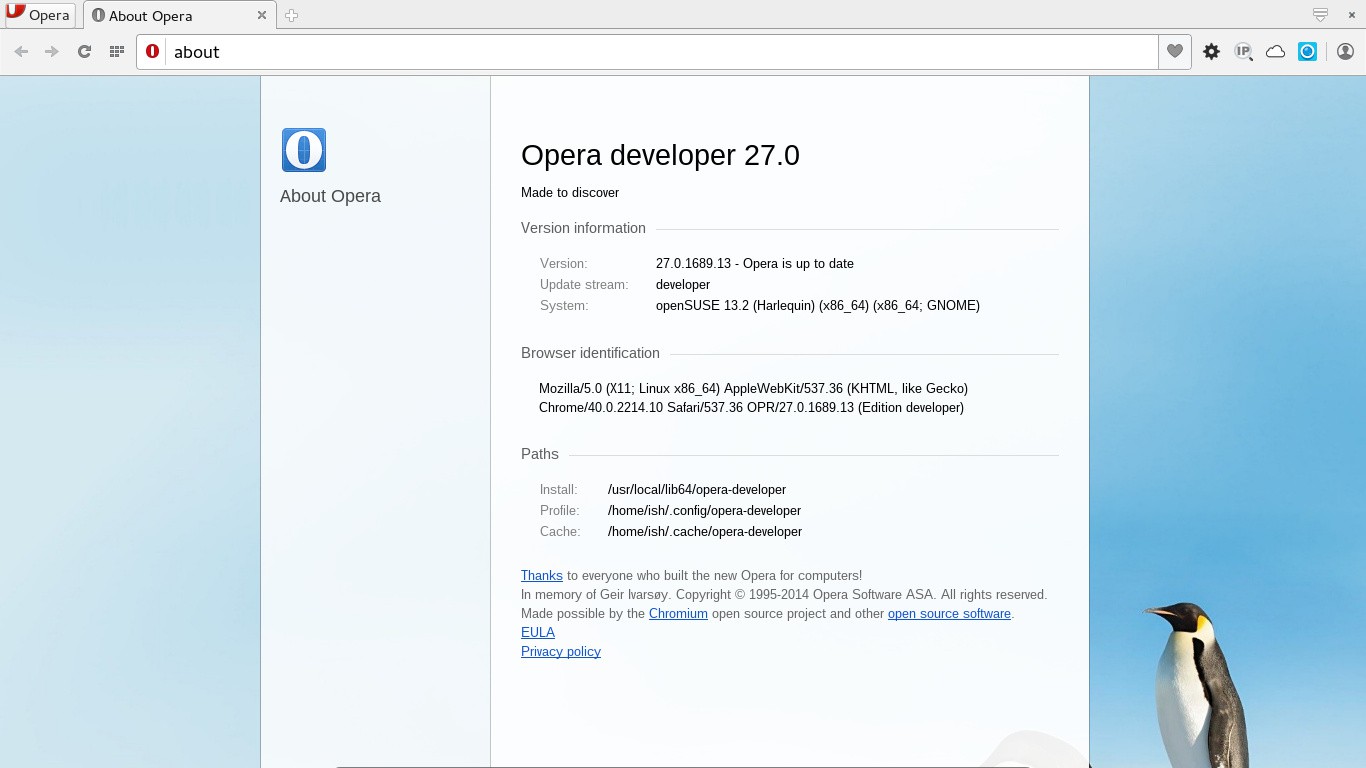
Task: Click the 'Opera developer 27.0' heading
Action: (660, 155)
